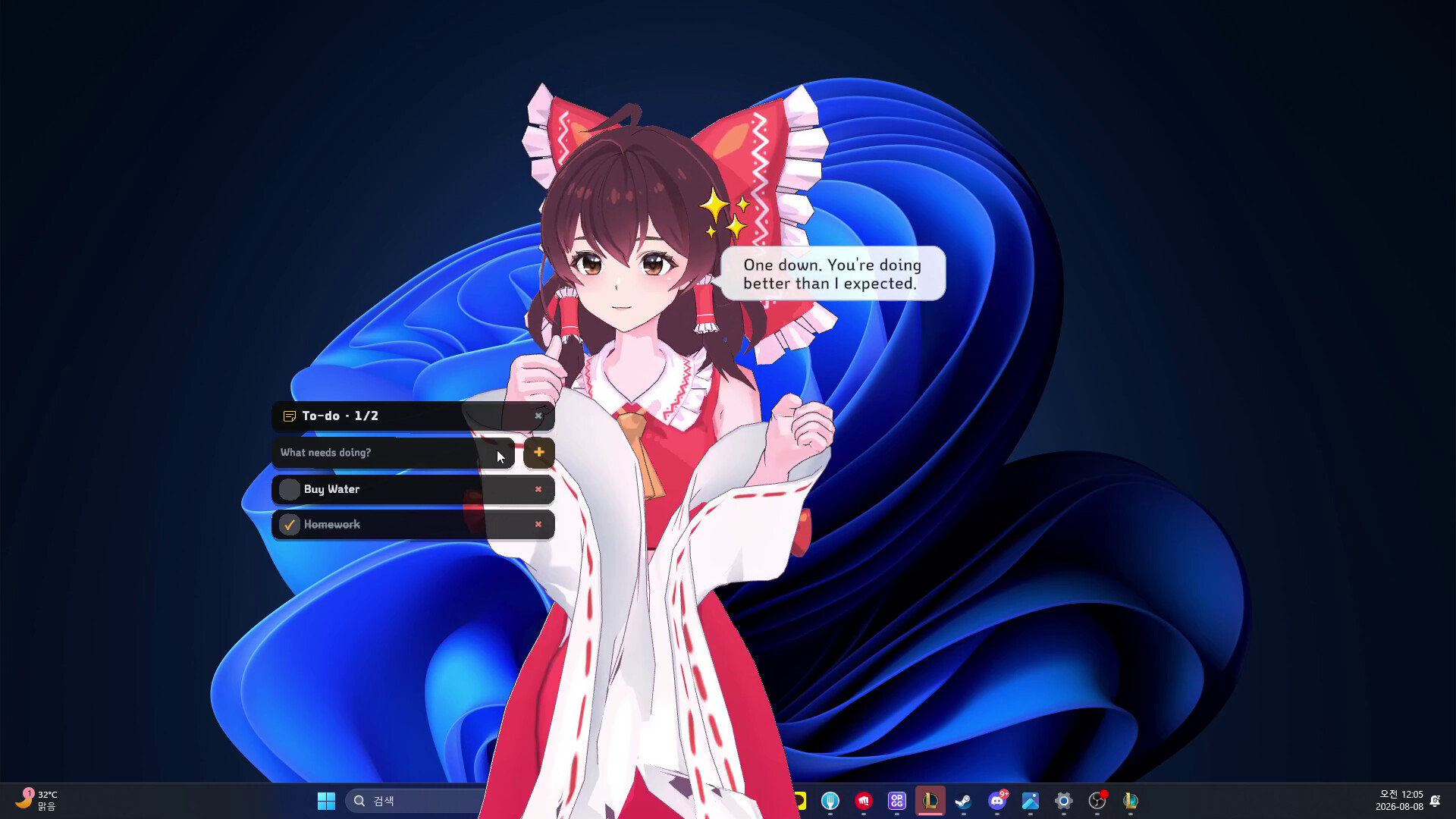Check off the Buy Water task
1456x819 pixels.
point(290,489)
